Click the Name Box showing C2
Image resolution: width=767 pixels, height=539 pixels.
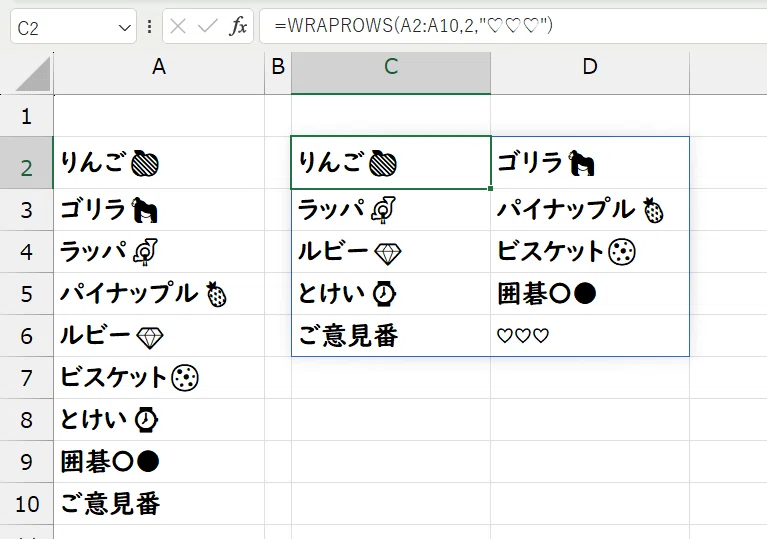click(73, 26)
